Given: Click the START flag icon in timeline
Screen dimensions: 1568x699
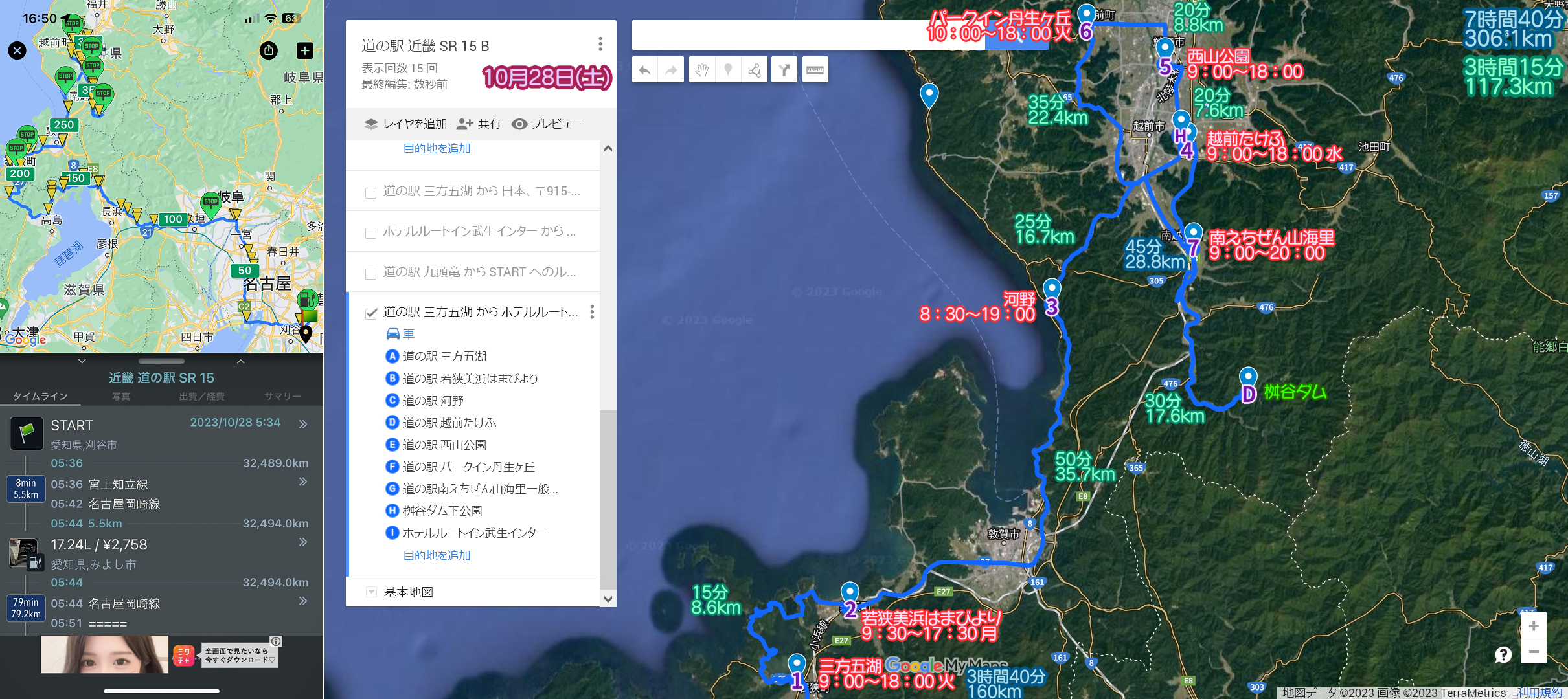Looking at the screenshot, I should pos(27,433).
